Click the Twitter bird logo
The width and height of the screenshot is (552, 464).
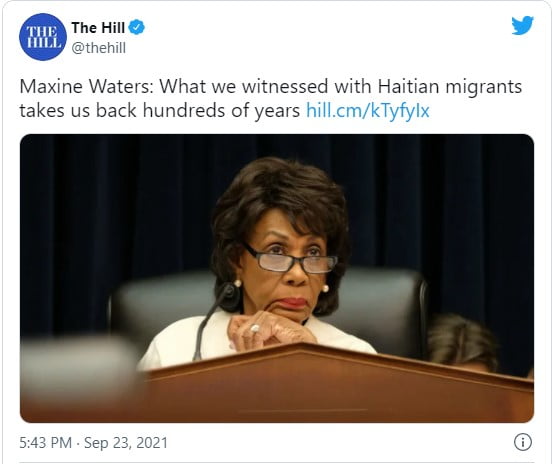[522, 25]
